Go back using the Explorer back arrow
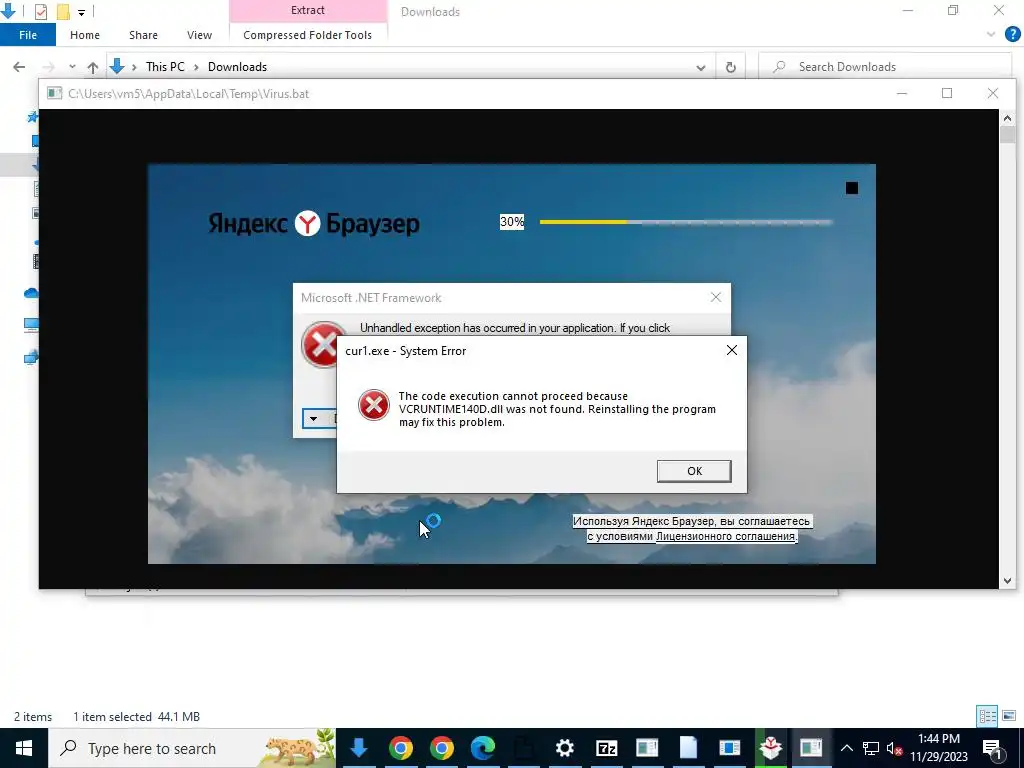This screenshot has width=1024, height=768. (19, 67)
